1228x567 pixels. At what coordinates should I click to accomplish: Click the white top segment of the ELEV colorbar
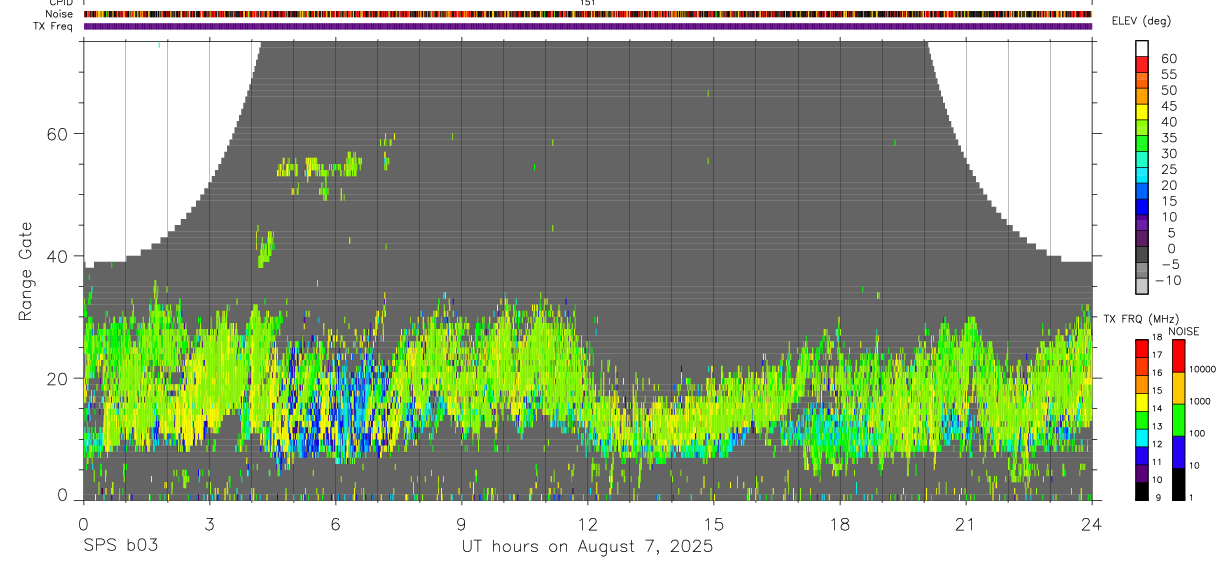(x=1141, y=48)
